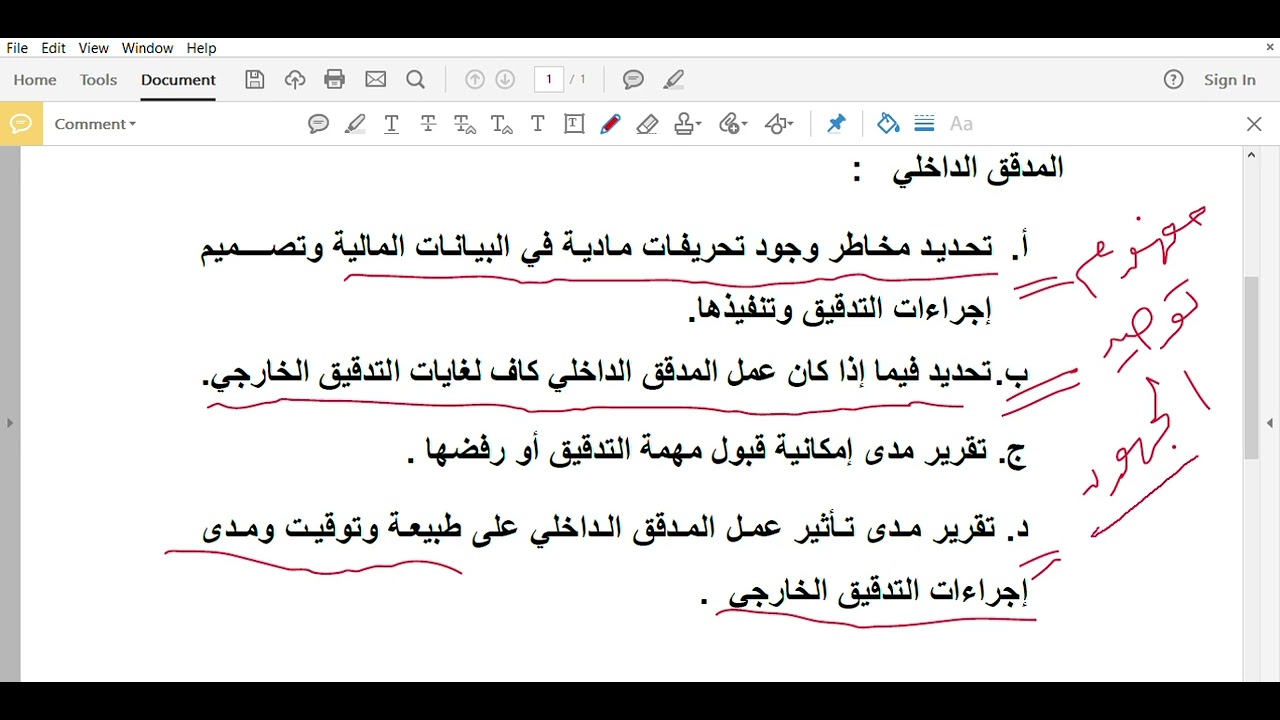The height and width of the screenshot is (720, 1280).
Task: Select the pencil drawing tool
Action: 611,124
